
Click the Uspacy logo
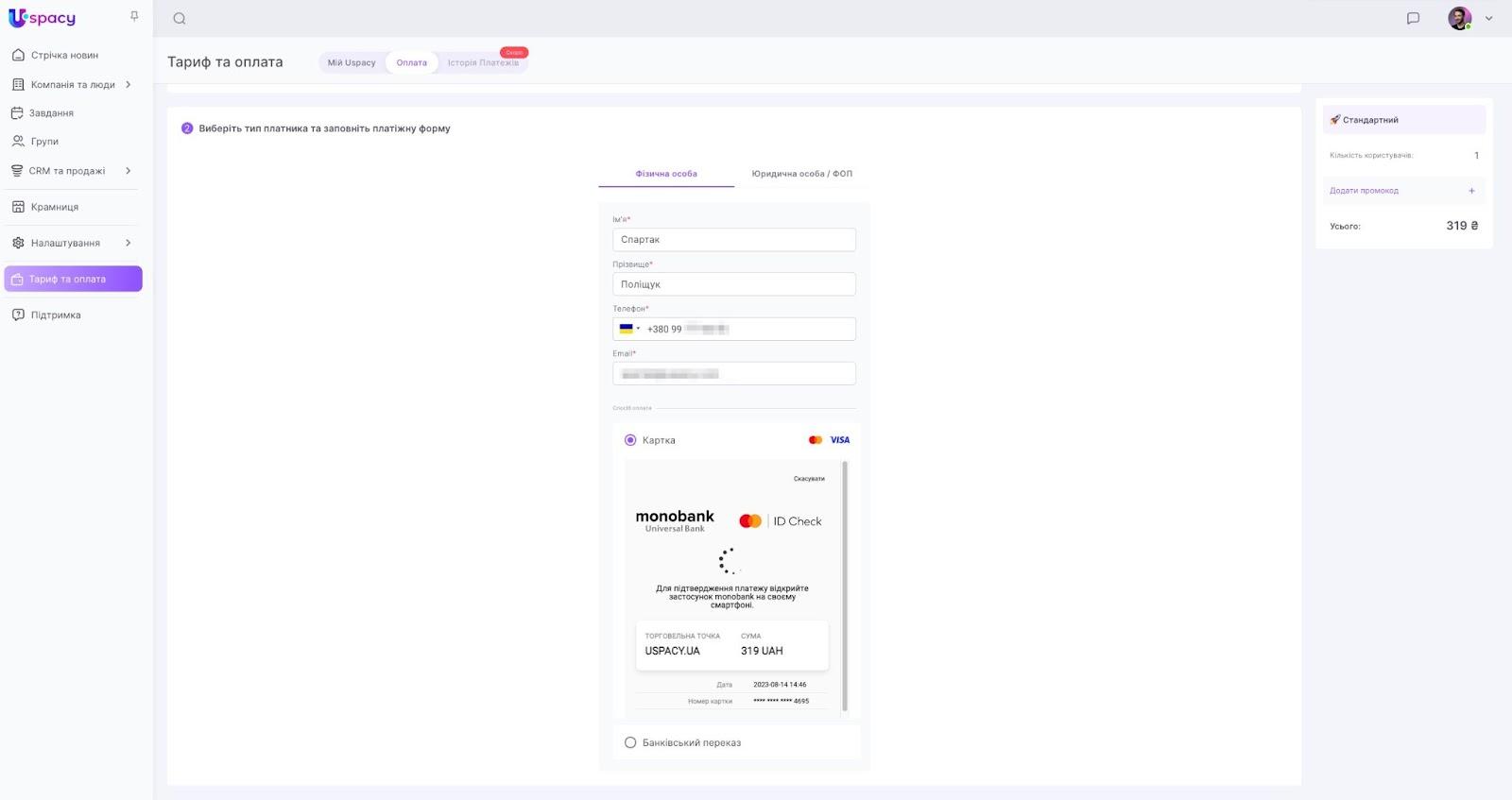(x=42, y=18)
